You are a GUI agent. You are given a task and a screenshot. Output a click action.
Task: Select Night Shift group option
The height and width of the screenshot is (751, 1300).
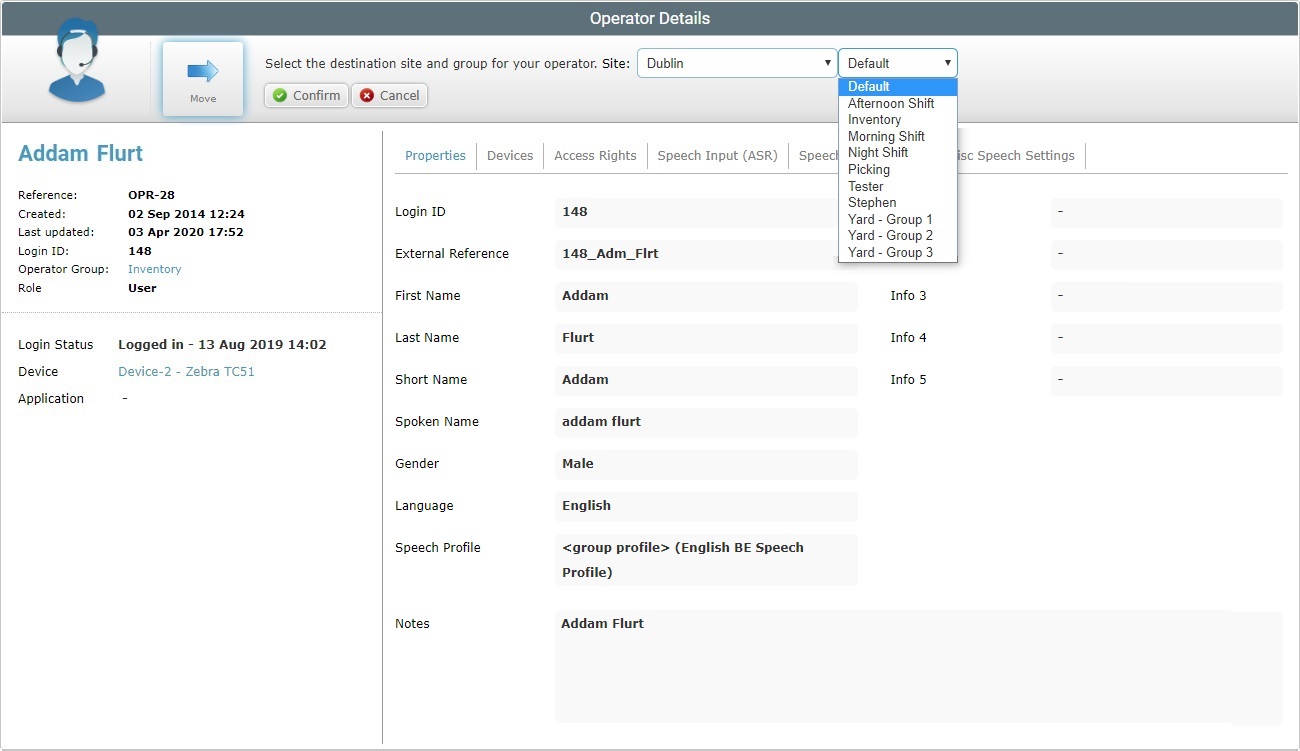tap(878, 153)
